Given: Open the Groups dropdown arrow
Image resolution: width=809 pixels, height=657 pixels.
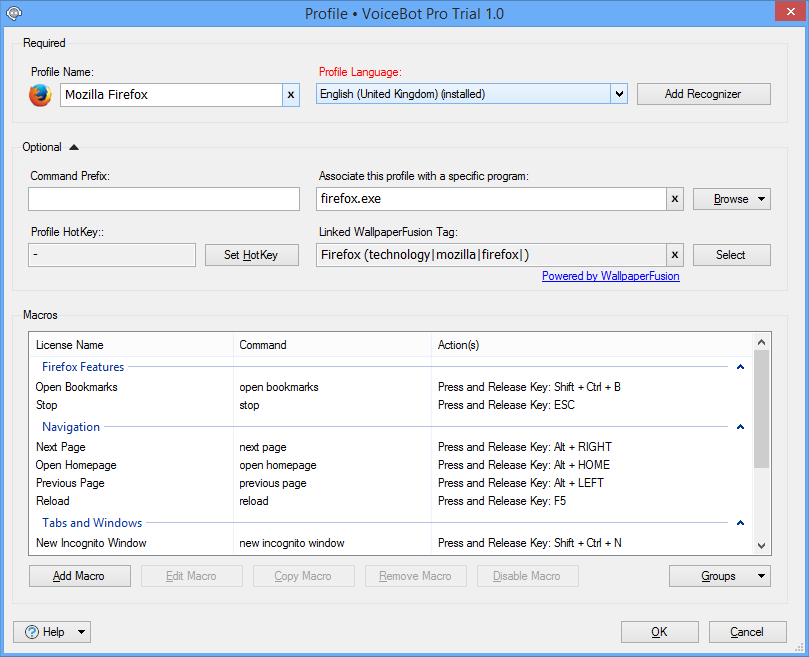Looking at the screenshot, I should tap(761, 576).
